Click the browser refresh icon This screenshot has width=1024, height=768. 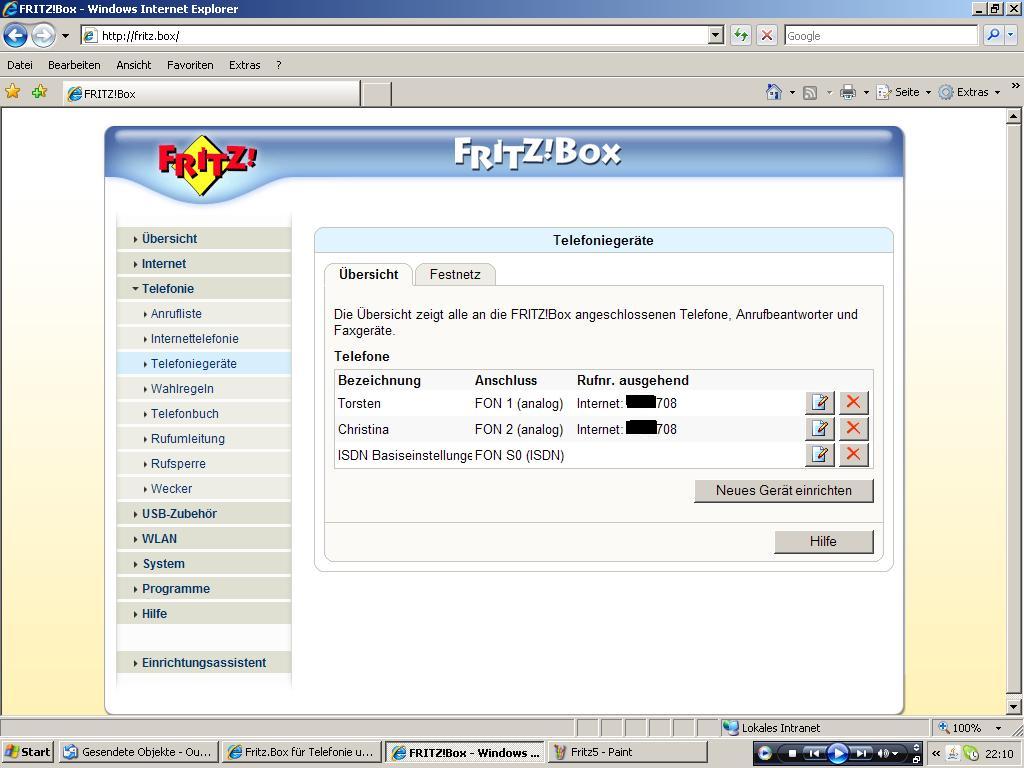click(740, 35)
